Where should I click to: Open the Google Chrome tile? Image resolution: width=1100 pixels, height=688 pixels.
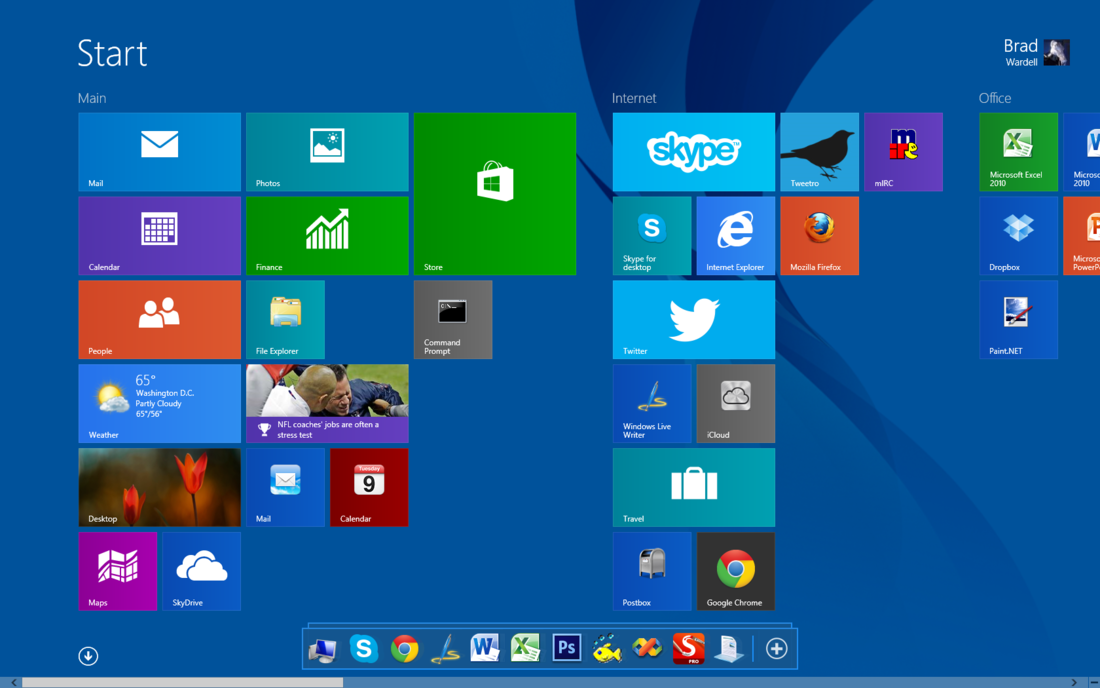[736, 572]
